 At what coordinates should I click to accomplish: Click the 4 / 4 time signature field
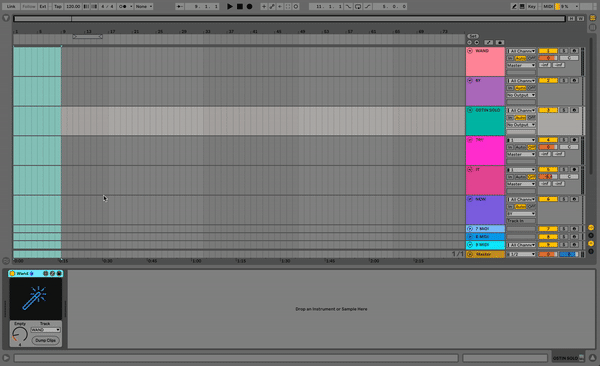tap(107, 7)
